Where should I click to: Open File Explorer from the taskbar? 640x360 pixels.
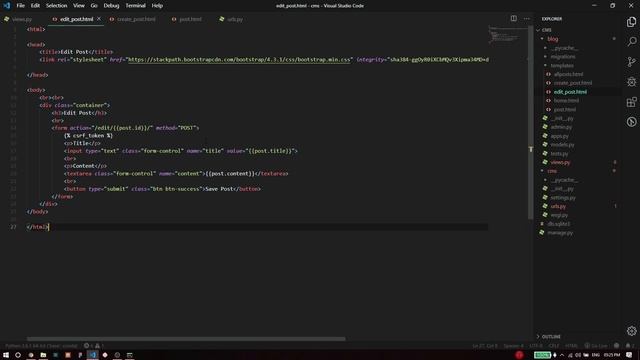click(x=43, y=355)
